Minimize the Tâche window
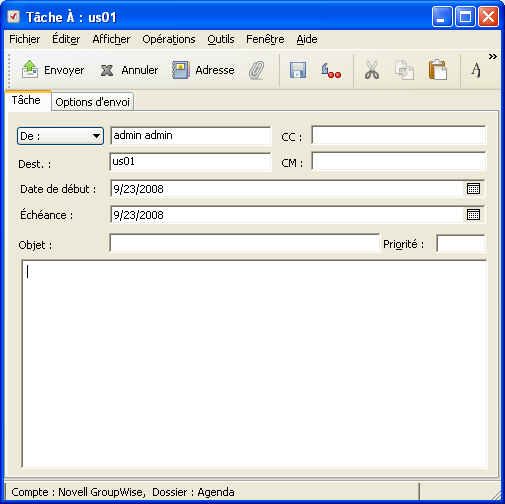The image size is (505, 504). (x=442, y=16)
